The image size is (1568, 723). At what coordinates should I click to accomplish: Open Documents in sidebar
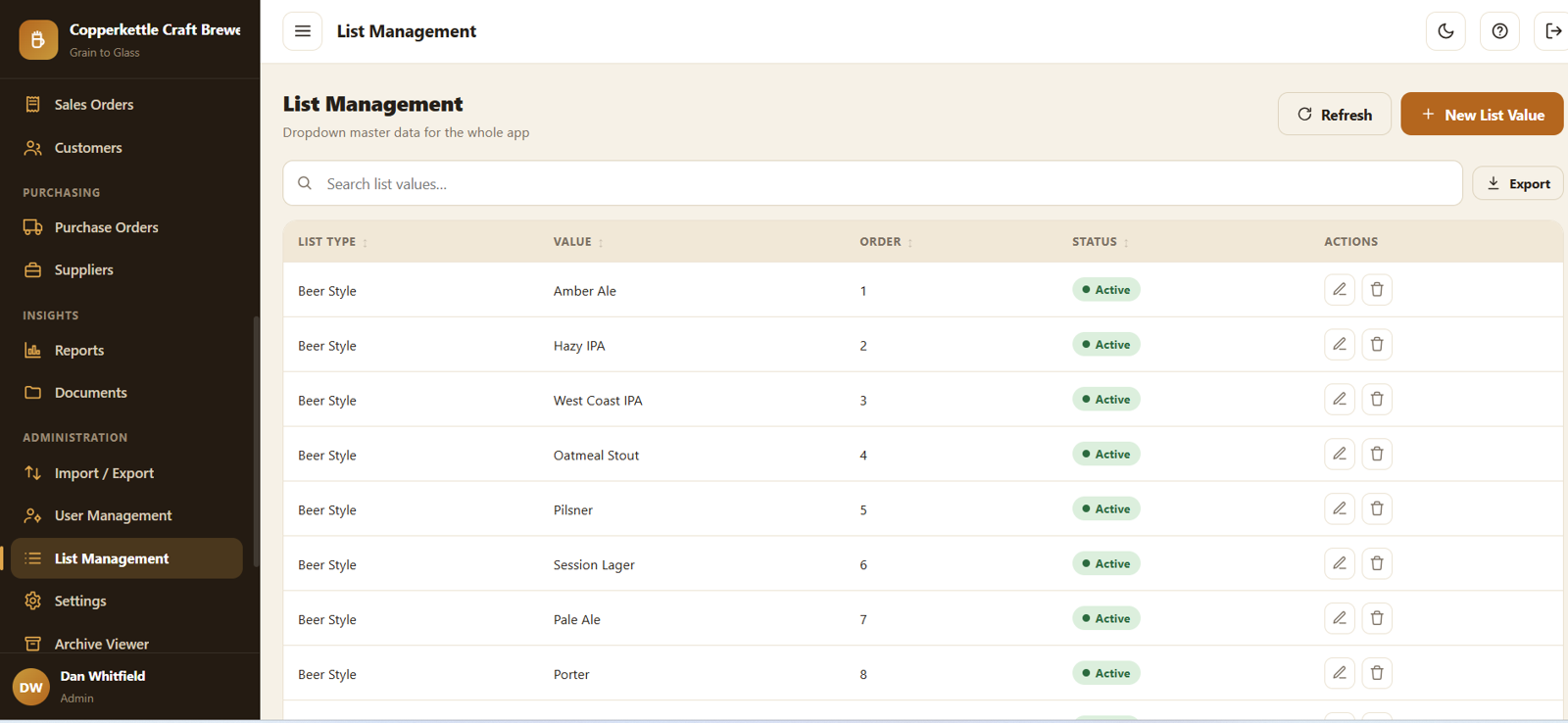(126, 393)
